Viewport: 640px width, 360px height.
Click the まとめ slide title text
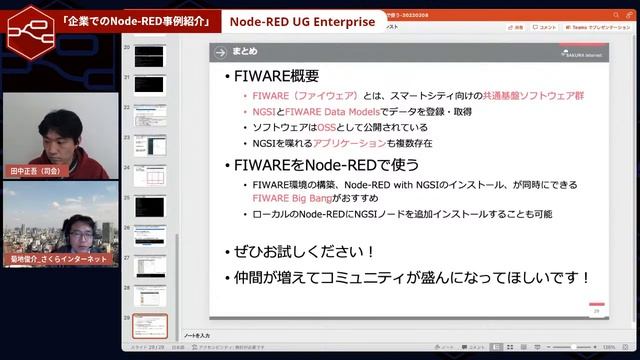click(245, 51)
